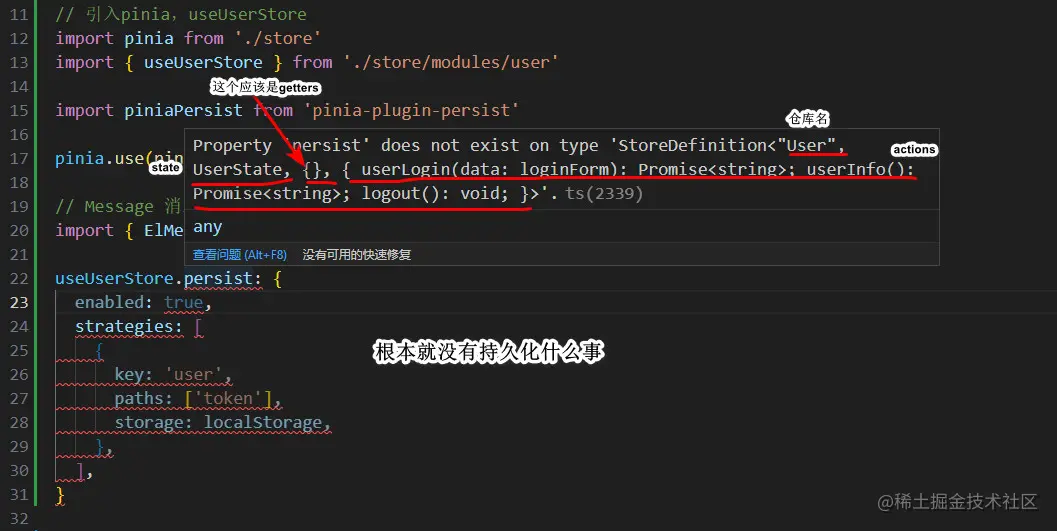Click the 'user' string on line 26
Screen dimensions: 1057x531
193,375
